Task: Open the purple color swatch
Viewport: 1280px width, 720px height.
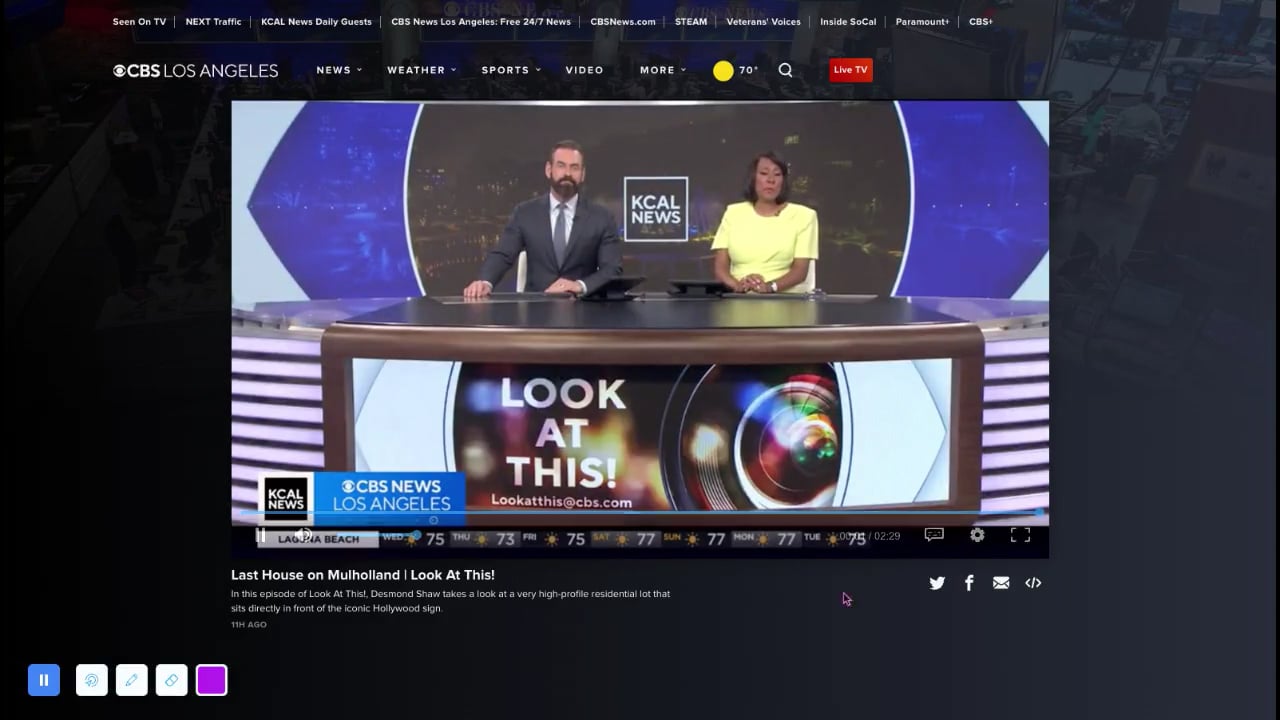Action: click(212, 680)
